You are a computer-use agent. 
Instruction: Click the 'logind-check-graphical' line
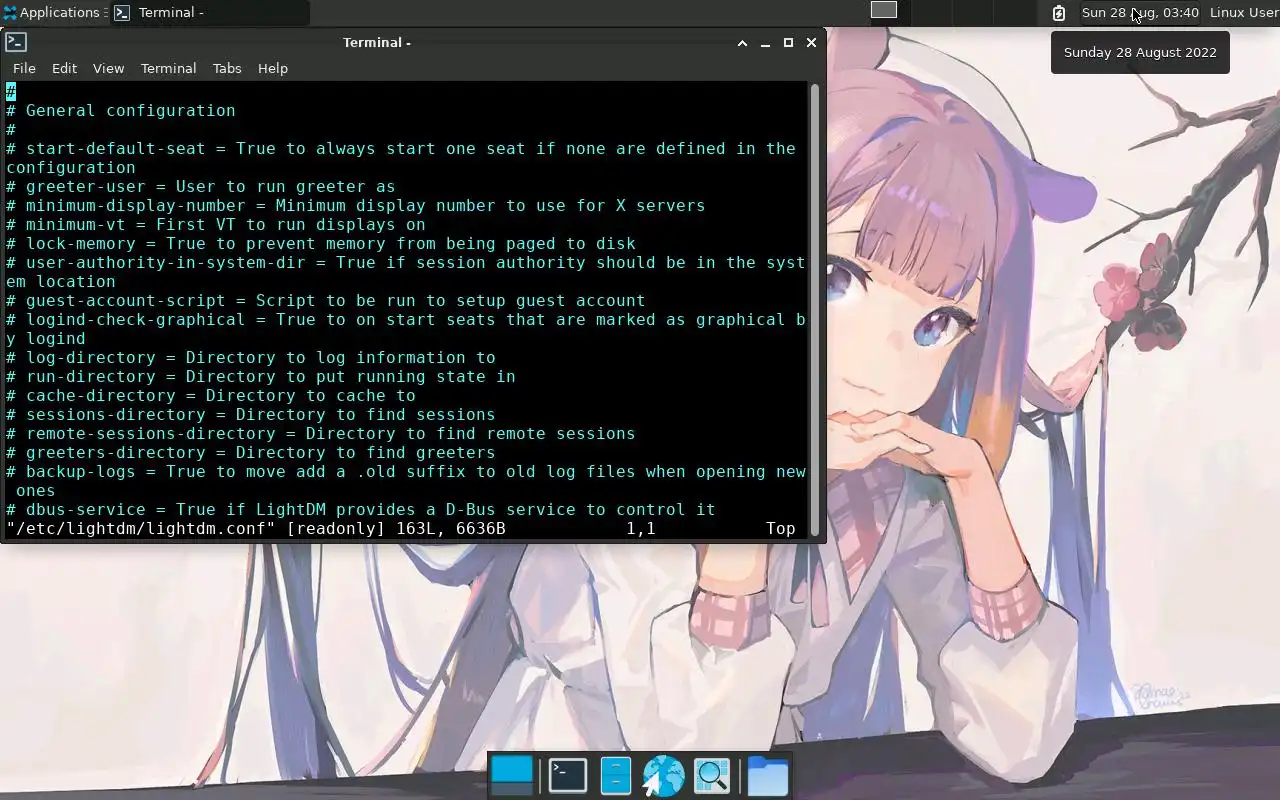(406, 329)
